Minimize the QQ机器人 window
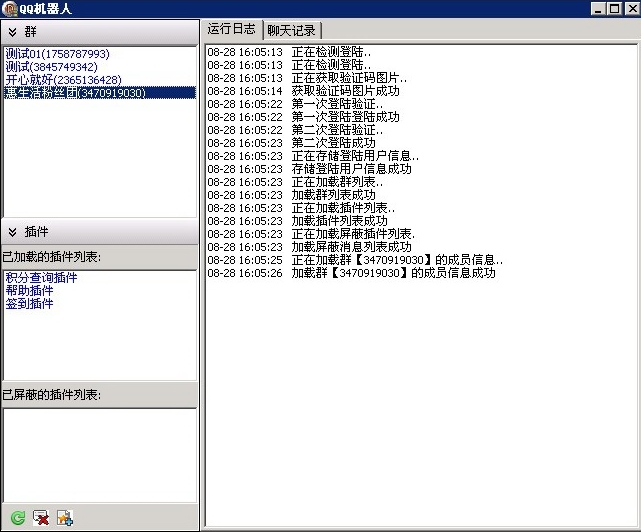Screen dimensions: 641x532 pos(598,8)
